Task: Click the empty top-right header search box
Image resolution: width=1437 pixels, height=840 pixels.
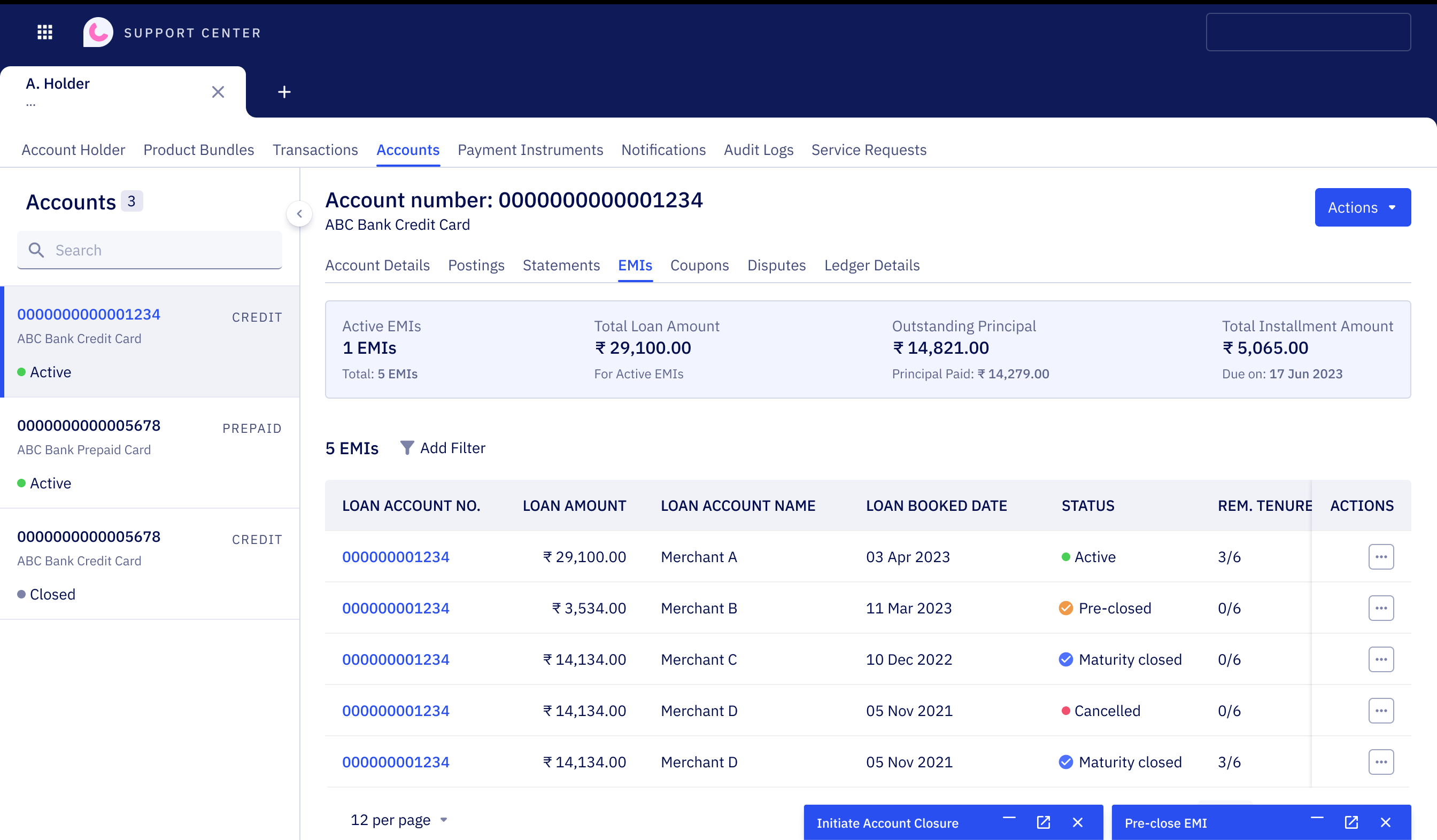Action: point(1308,33)
